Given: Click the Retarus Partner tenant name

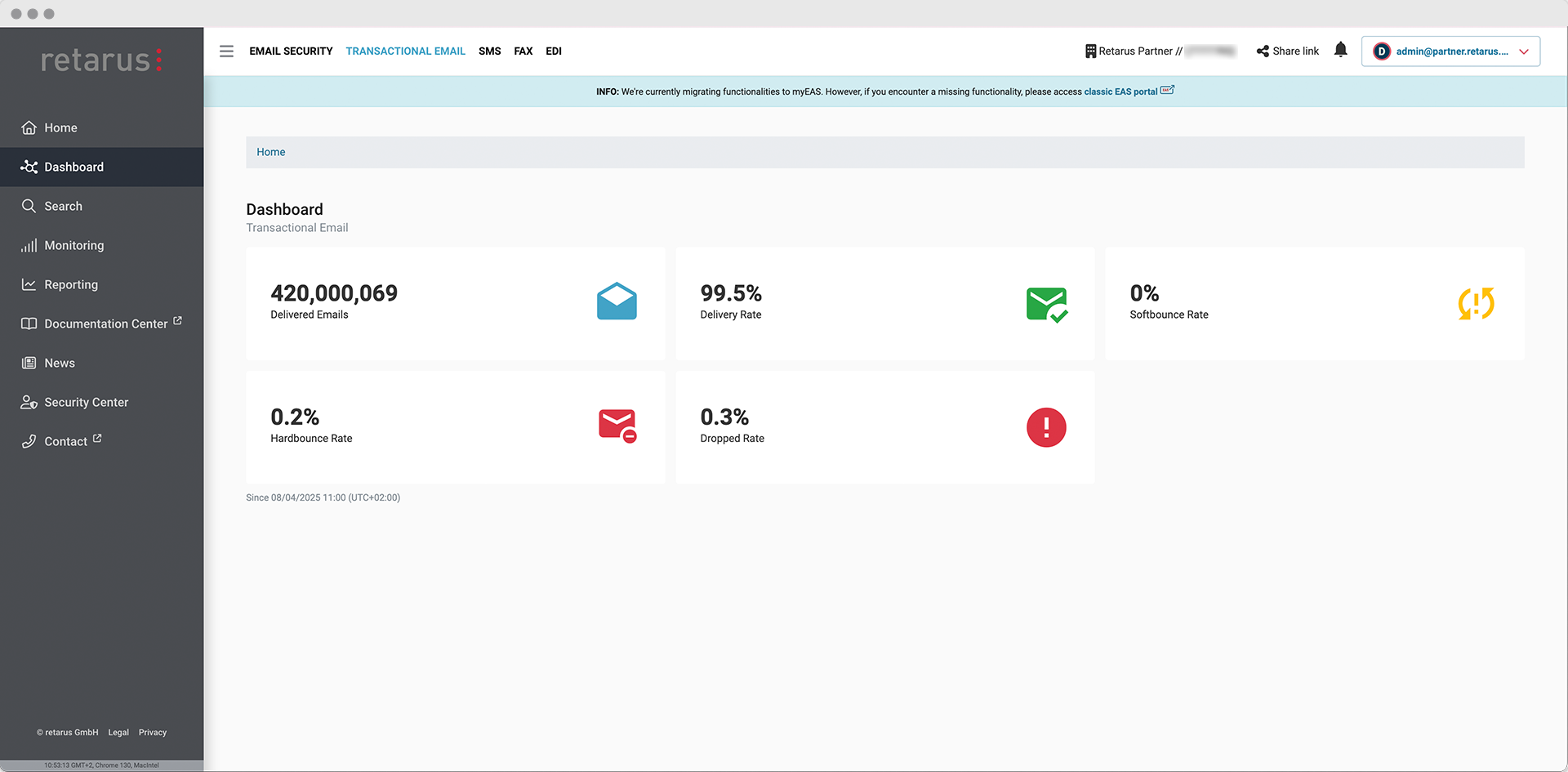Looking at the screenshot, I should coord(1141,51).
